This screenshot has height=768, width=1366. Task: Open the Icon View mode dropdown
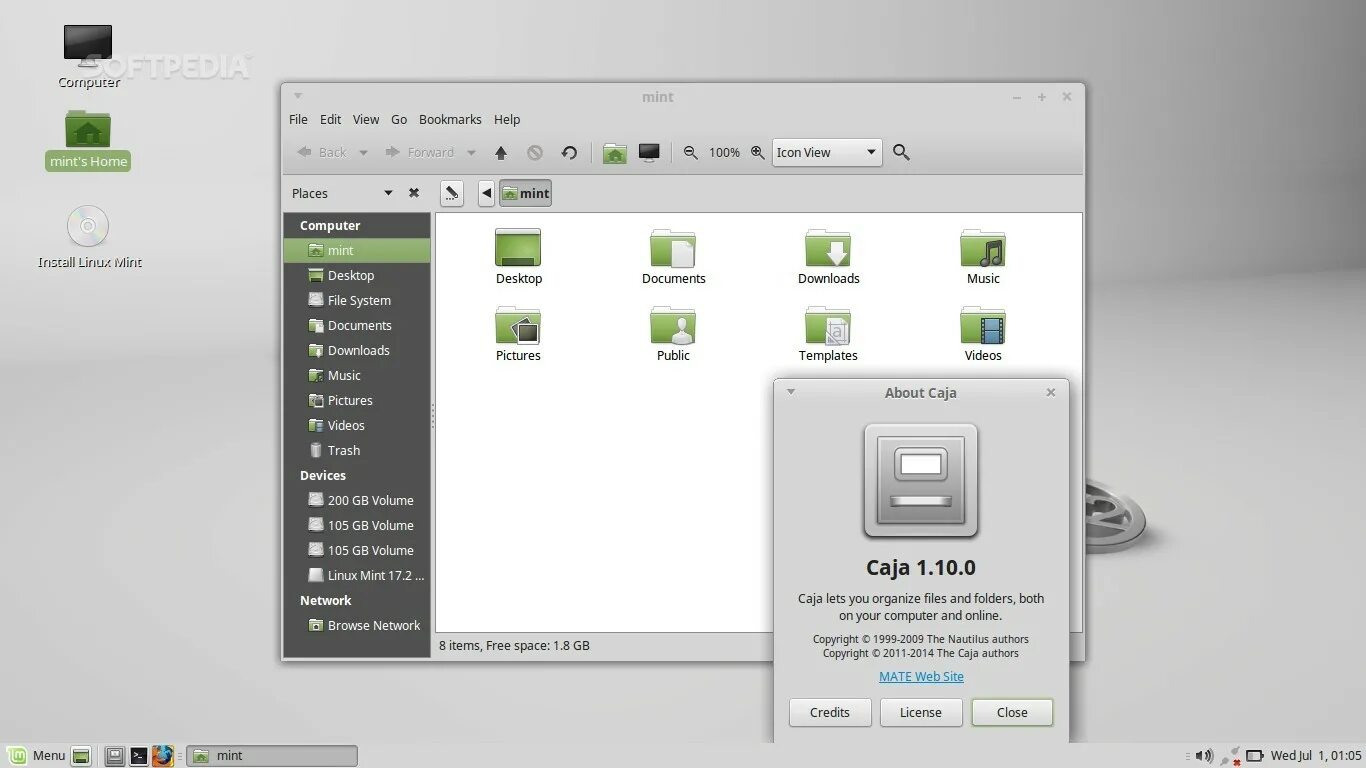point(827,152)
